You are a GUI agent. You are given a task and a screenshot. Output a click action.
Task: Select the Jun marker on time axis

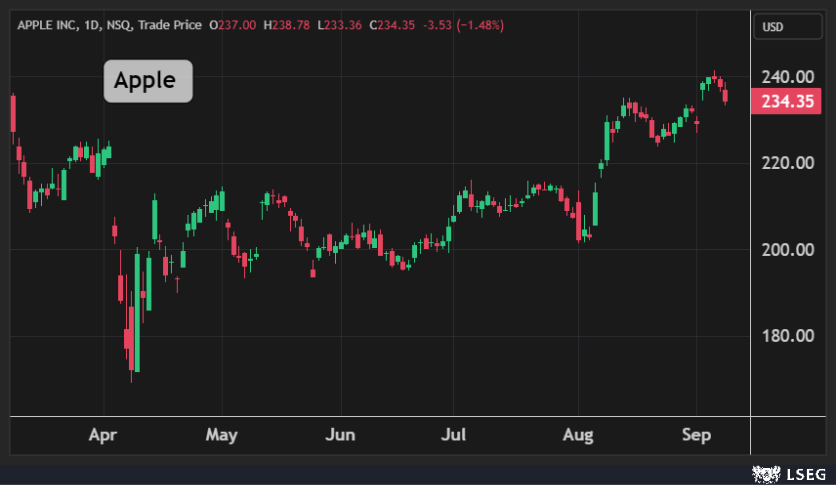[341, 435]
